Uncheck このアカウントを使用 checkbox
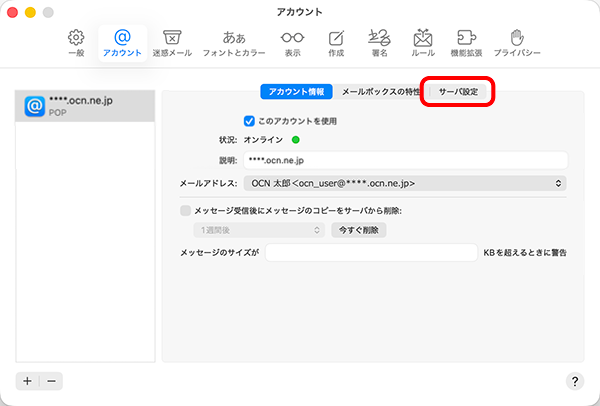 point(250,120)
